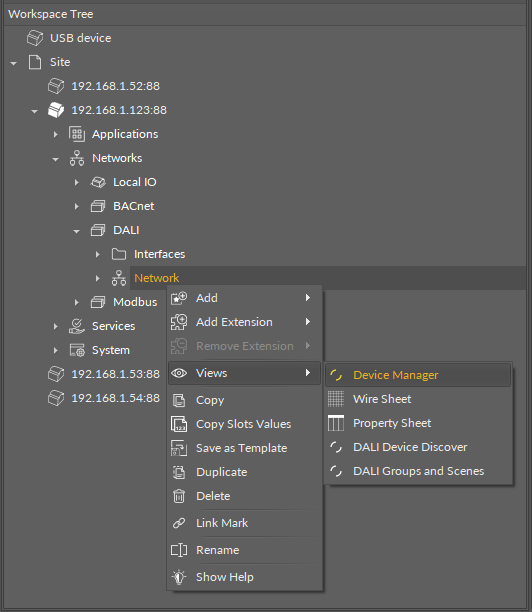Screen dimensions: 532x612
Task: Click the Interfaces folder icon
Action: pos(119,254)
